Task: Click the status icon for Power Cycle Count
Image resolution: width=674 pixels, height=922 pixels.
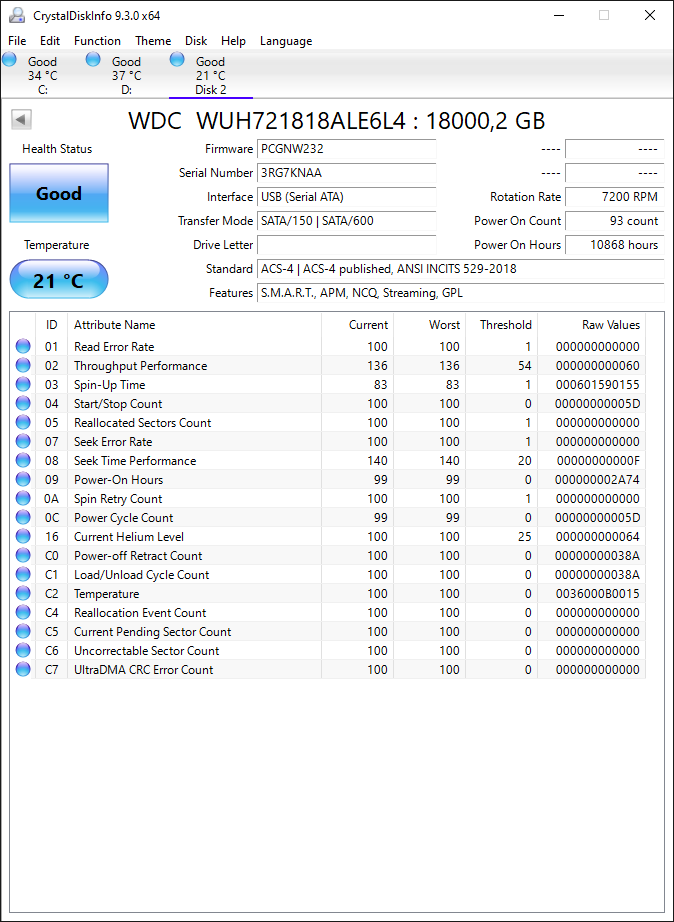Action: [23, 517]
